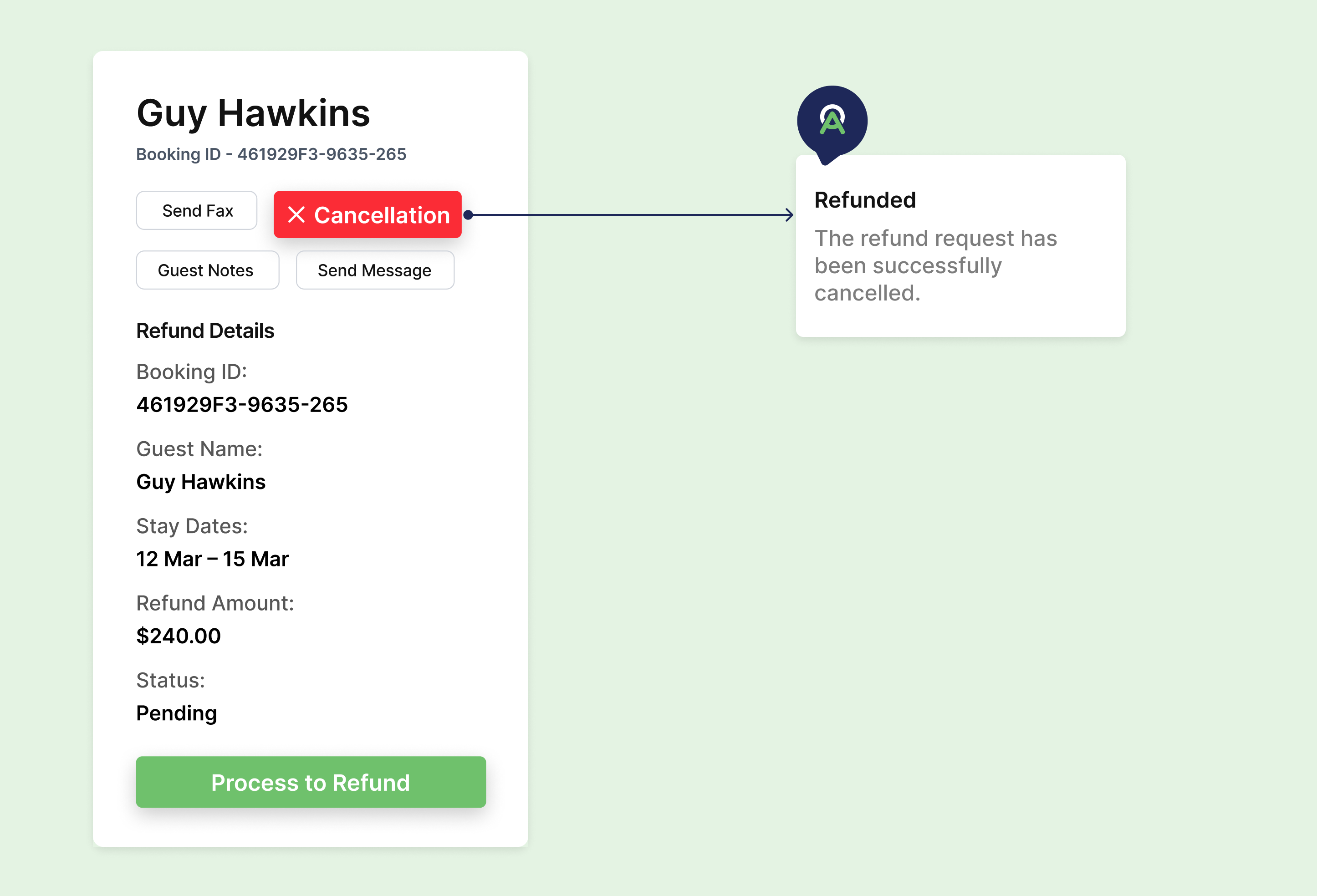The image size is (1317, 896).
Task: Click the arrow connecting Cancellation to Refunded
Action: pos(629,214)
